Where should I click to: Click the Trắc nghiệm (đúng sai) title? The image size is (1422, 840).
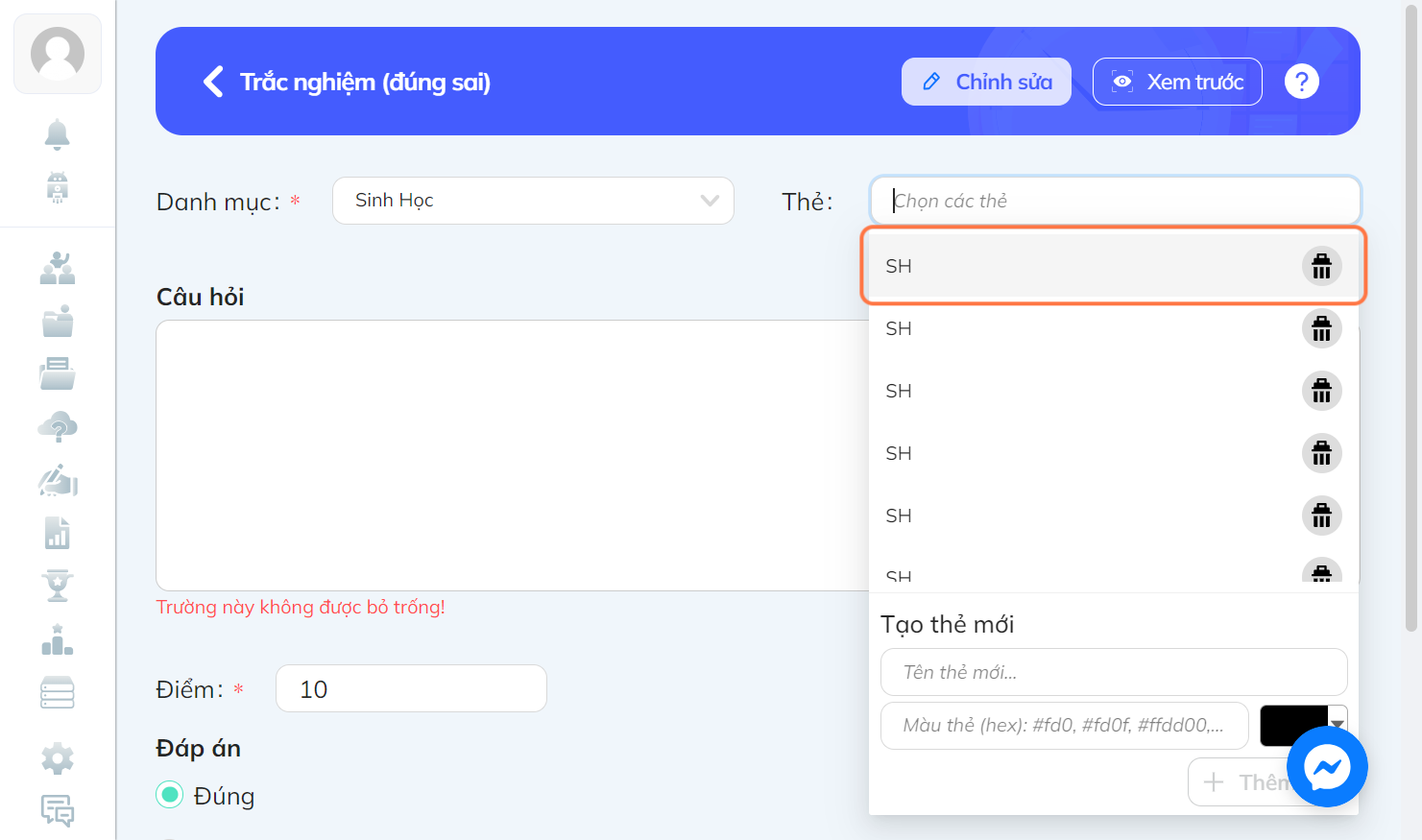(x=365, y=82)
